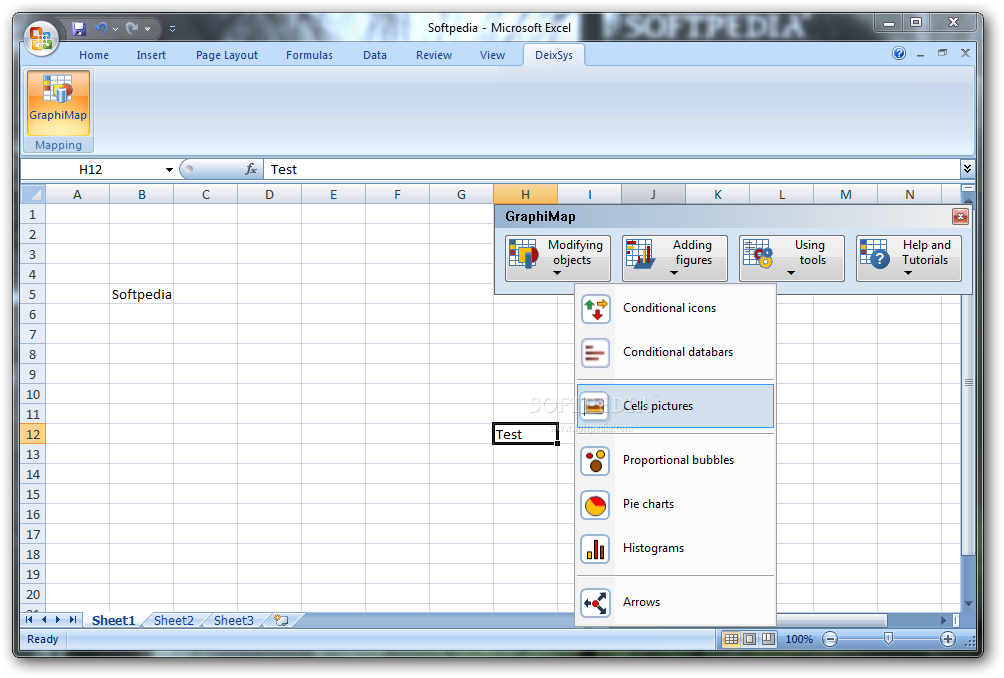The height and width of the screenshot is (678, 1004).
Task: Open the View ribbon tab
Action: point(492,55)
